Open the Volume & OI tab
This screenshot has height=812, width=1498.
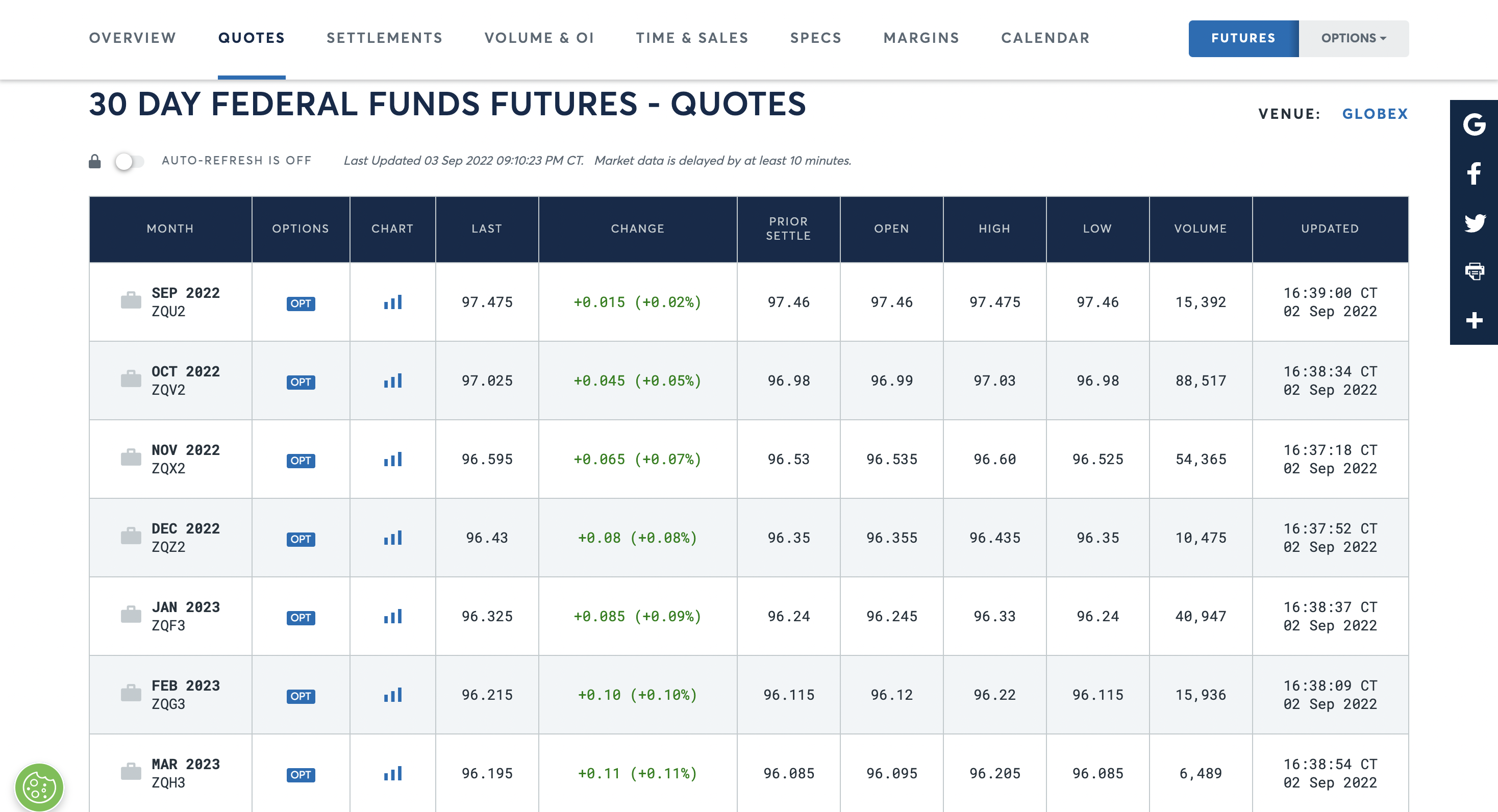539,38
